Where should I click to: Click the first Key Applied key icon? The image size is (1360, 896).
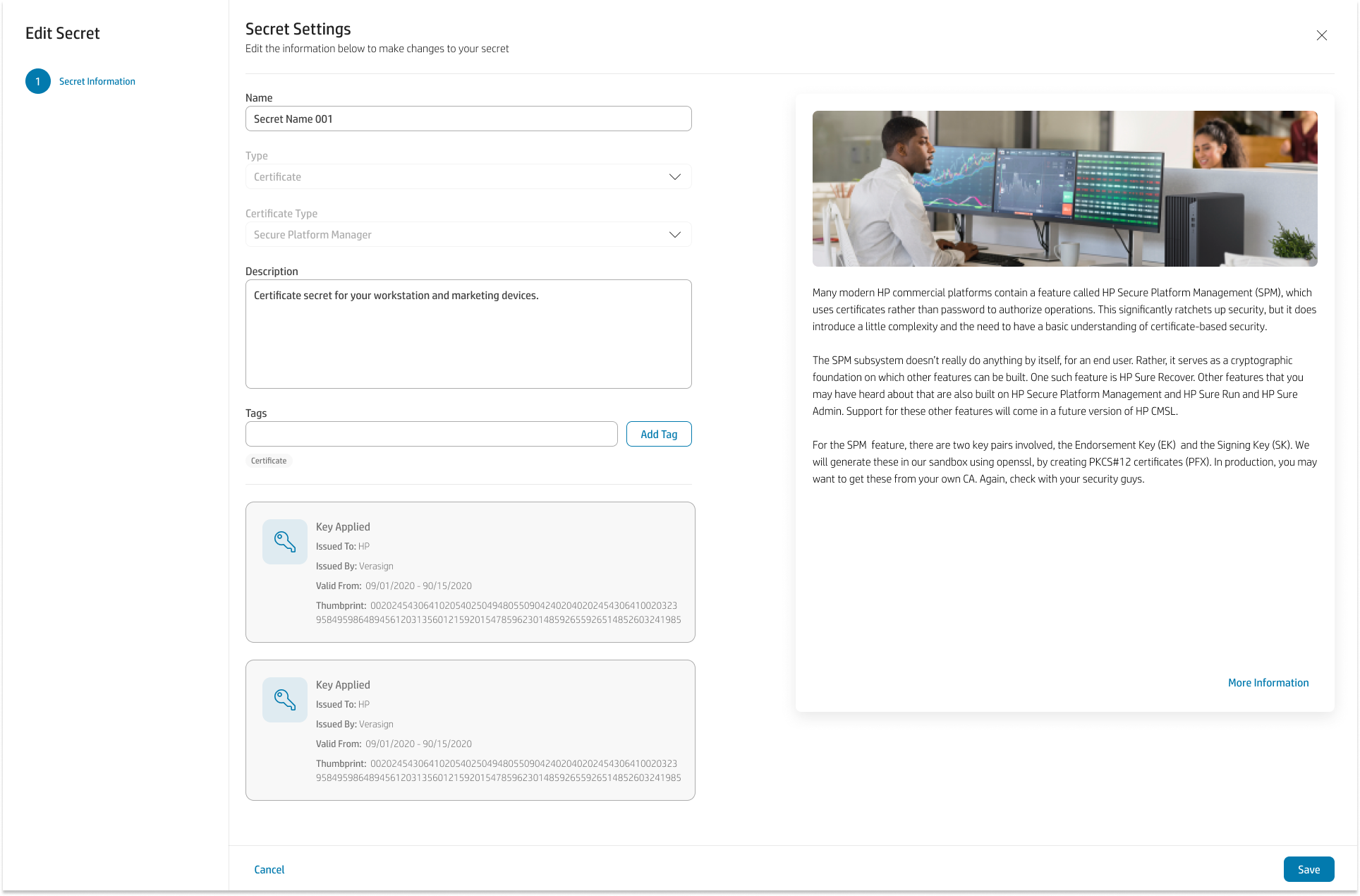point(284,541)
